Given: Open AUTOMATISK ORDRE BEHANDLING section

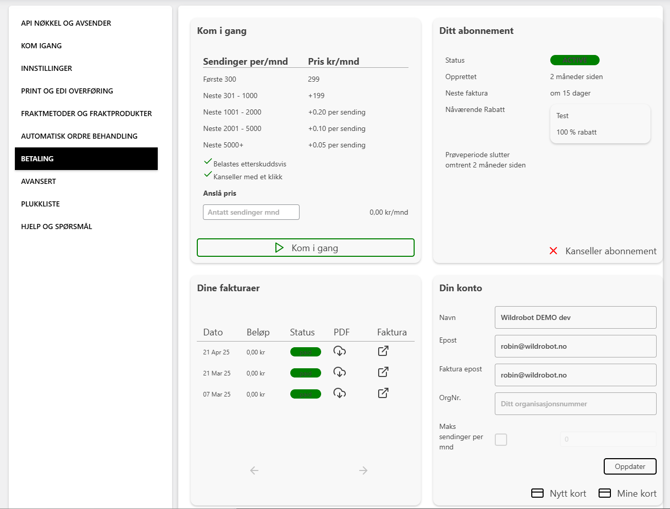Looking at the screenshot, I should tap(79, 136).
